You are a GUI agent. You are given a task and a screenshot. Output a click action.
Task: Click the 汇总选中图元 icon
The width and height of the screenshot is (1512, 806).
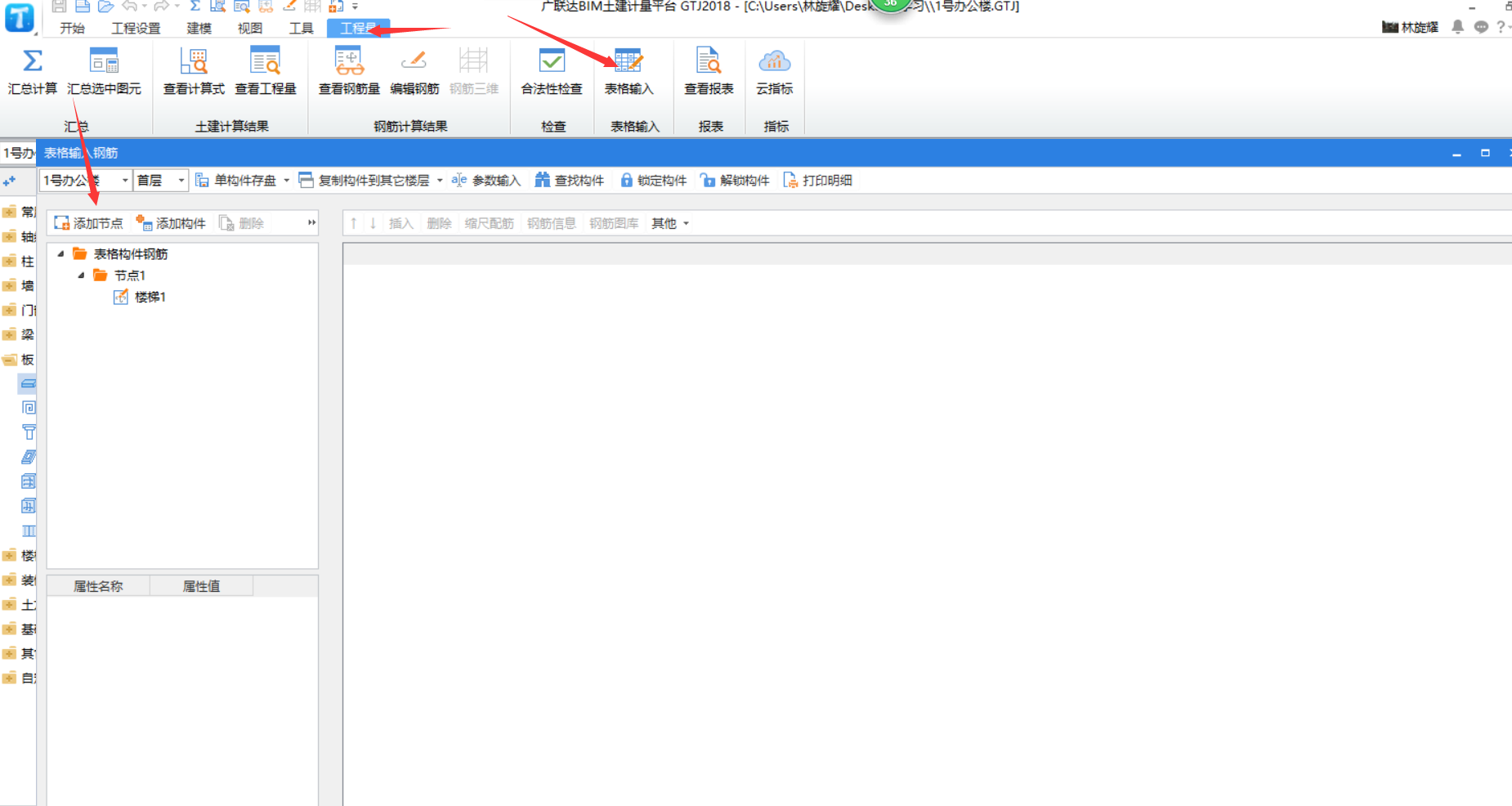tap(104, 61)
